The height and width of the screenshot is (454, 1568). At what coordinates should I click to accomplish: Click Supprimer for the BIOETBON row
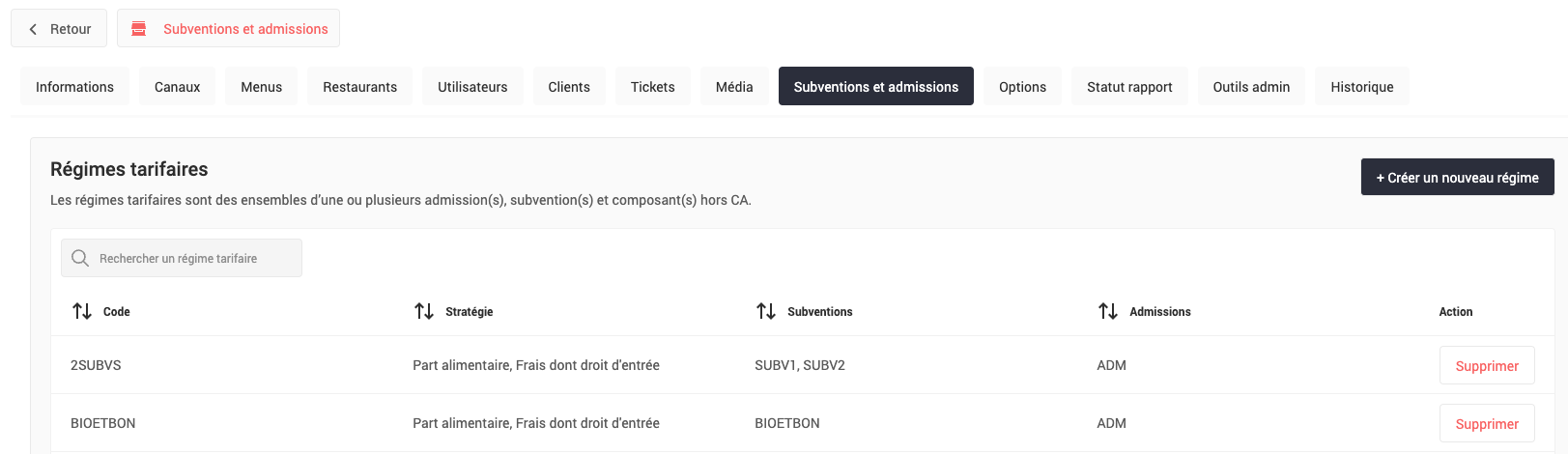pyautogui.click(x=1486, y=424)
